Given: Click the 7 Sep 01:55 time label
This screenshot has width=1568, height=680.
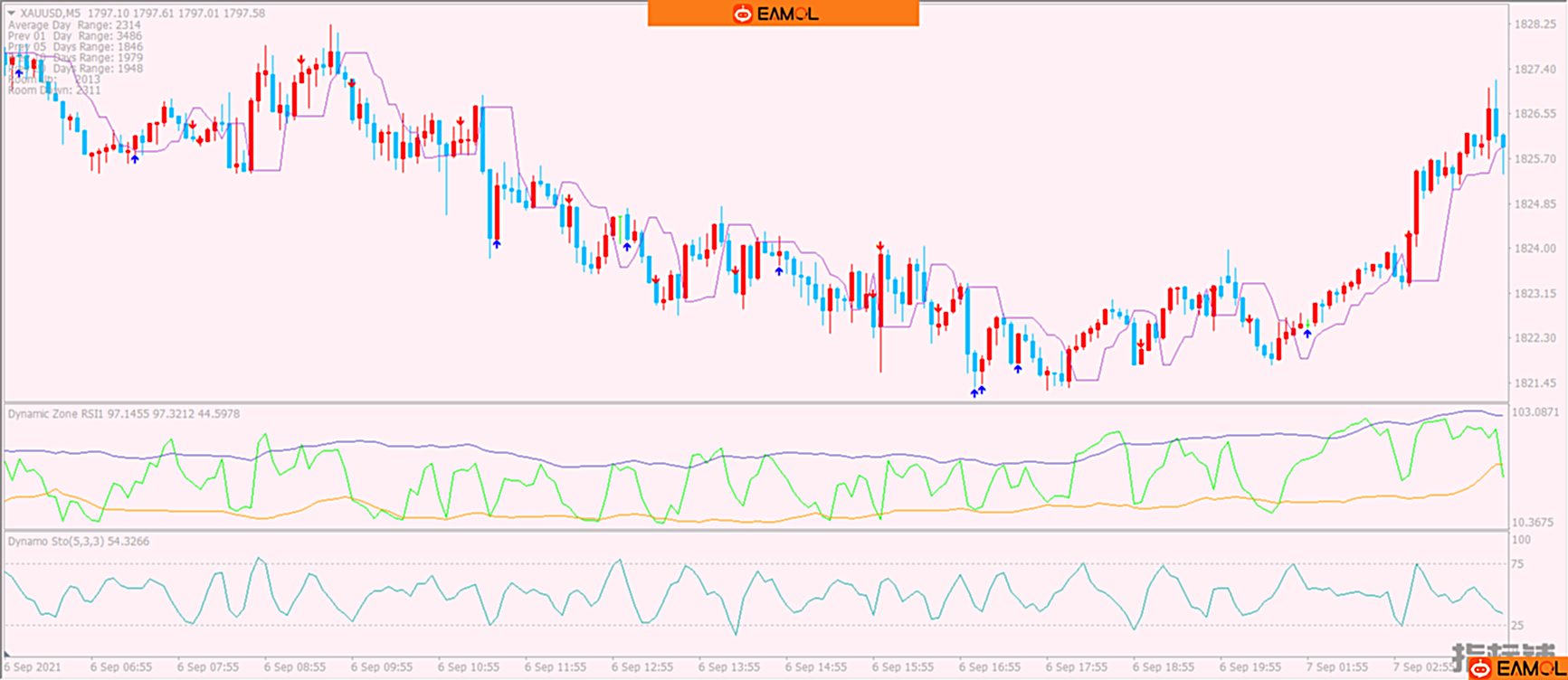Looking at the screenshot, I should click(x=1336, y=667).
